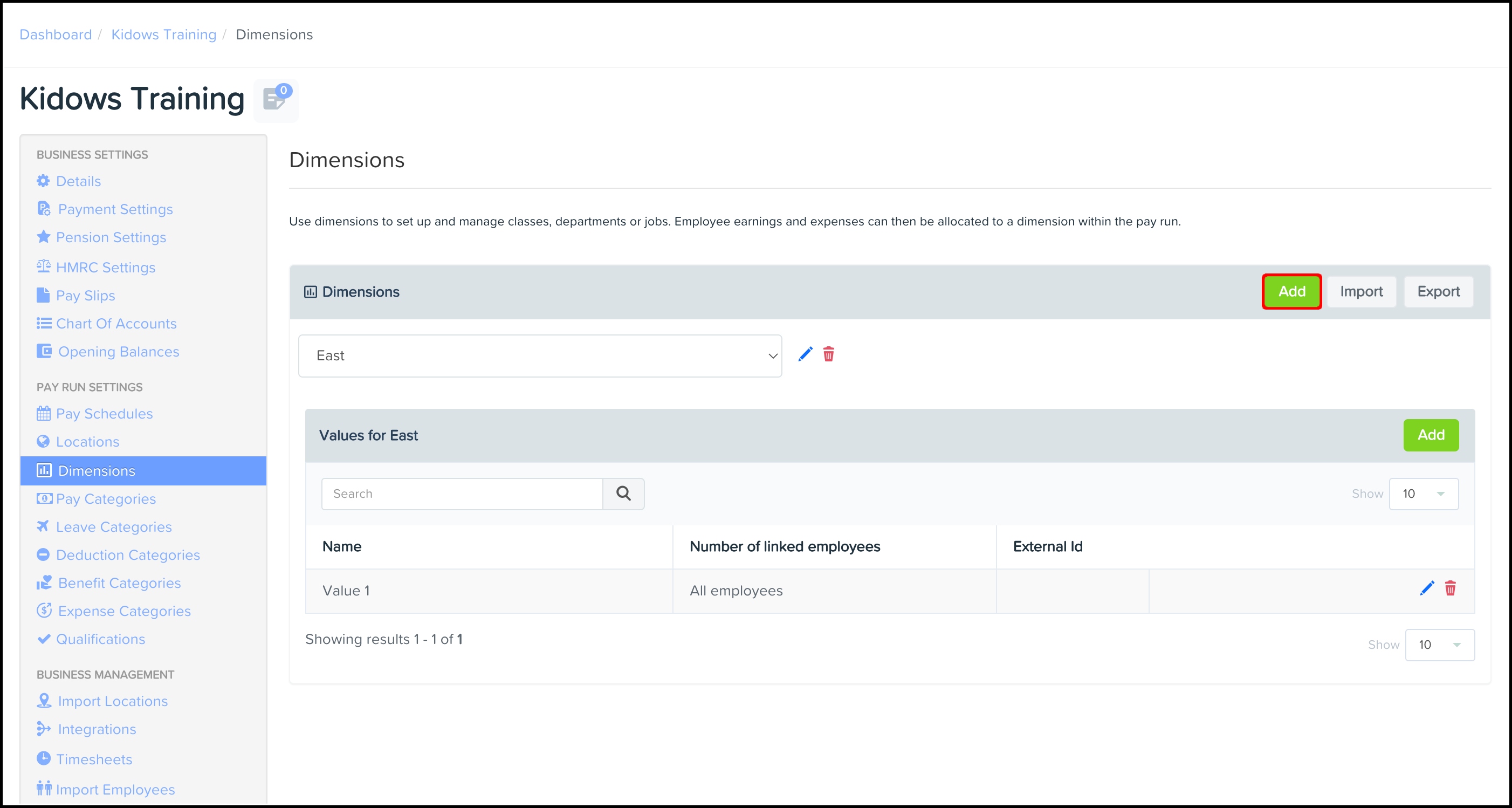Click the Pension Settings star icon
Viewport: 1512px width, 808px height.
tap(44, 237)
